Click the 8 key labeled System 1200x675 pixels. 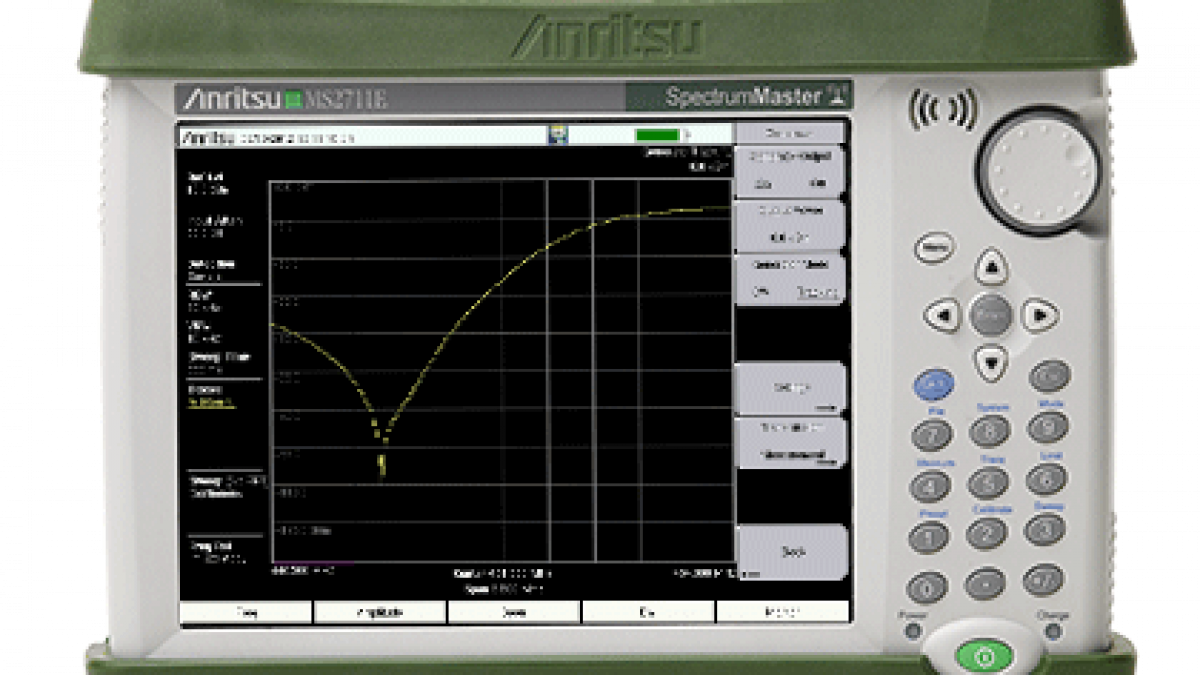tap(990, 431)
